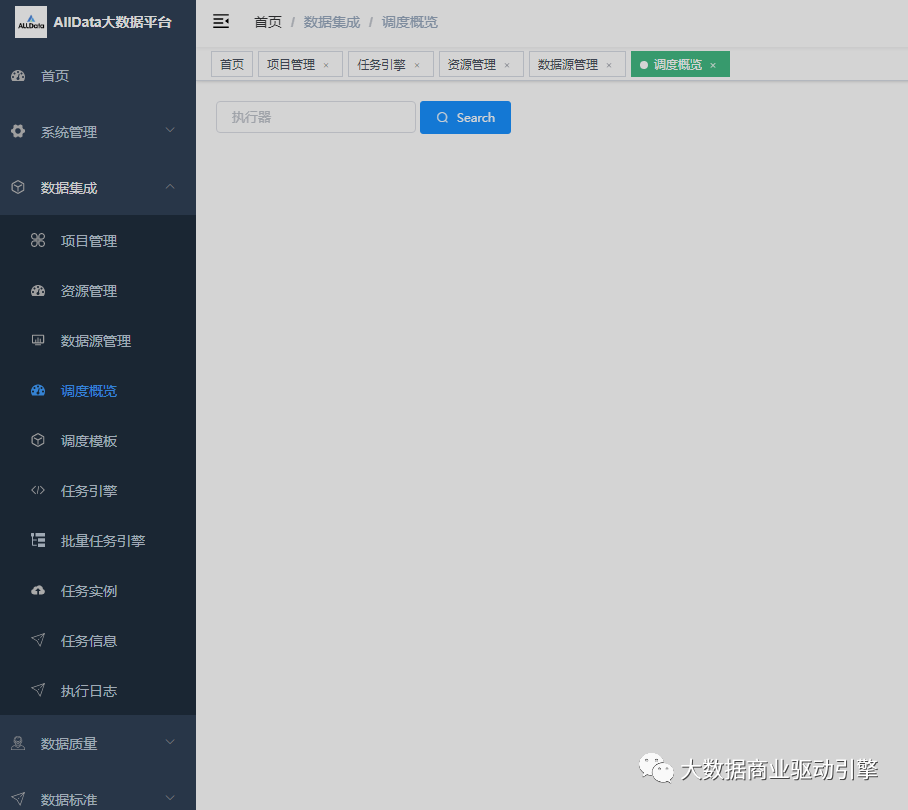Toggle the sidebar collapse hamburger icon
908x810 pixels.
221,22
